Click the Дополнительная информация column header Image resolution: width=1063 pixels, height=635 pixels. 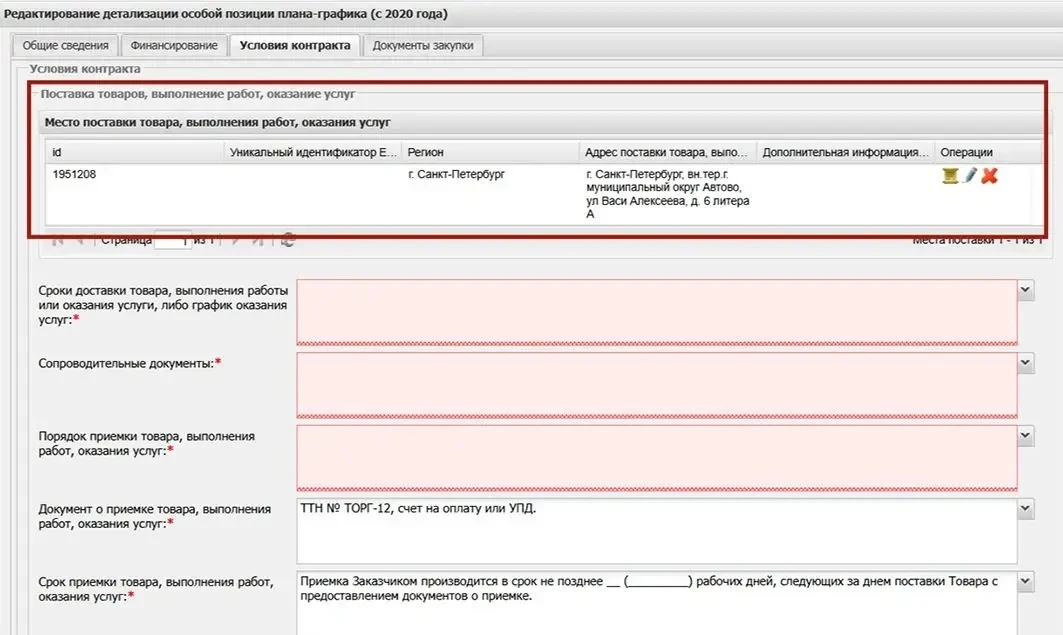(845, 152)
